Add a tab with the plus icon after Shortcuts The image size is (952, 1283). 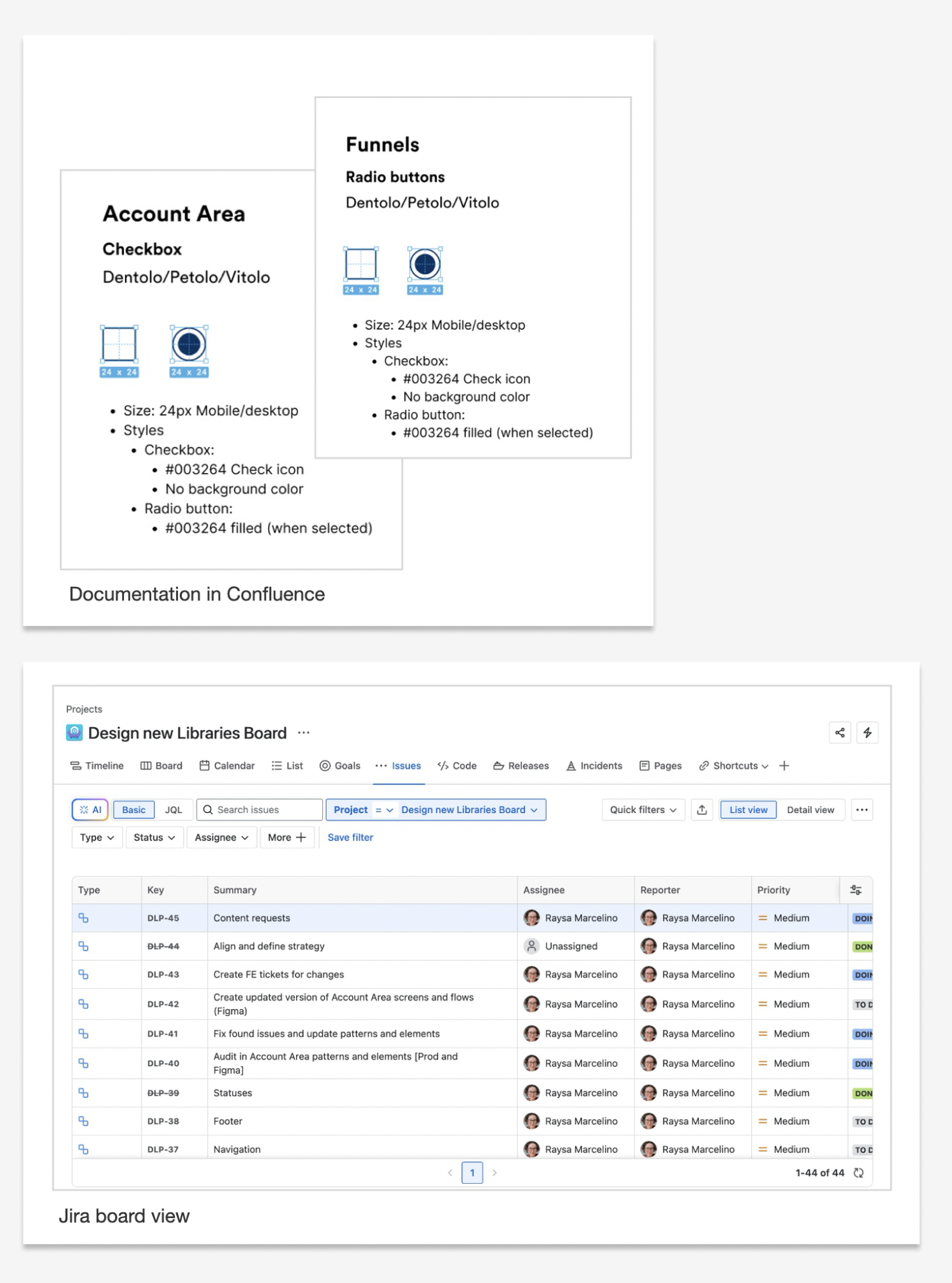[784, 765]
